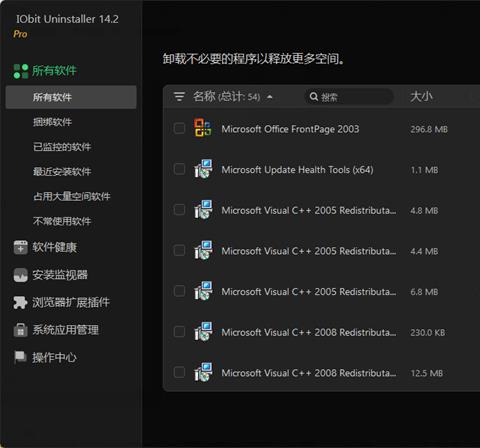Click the icon of the 230.0 KB Visual C++ 2008 row

pos(203,331)
